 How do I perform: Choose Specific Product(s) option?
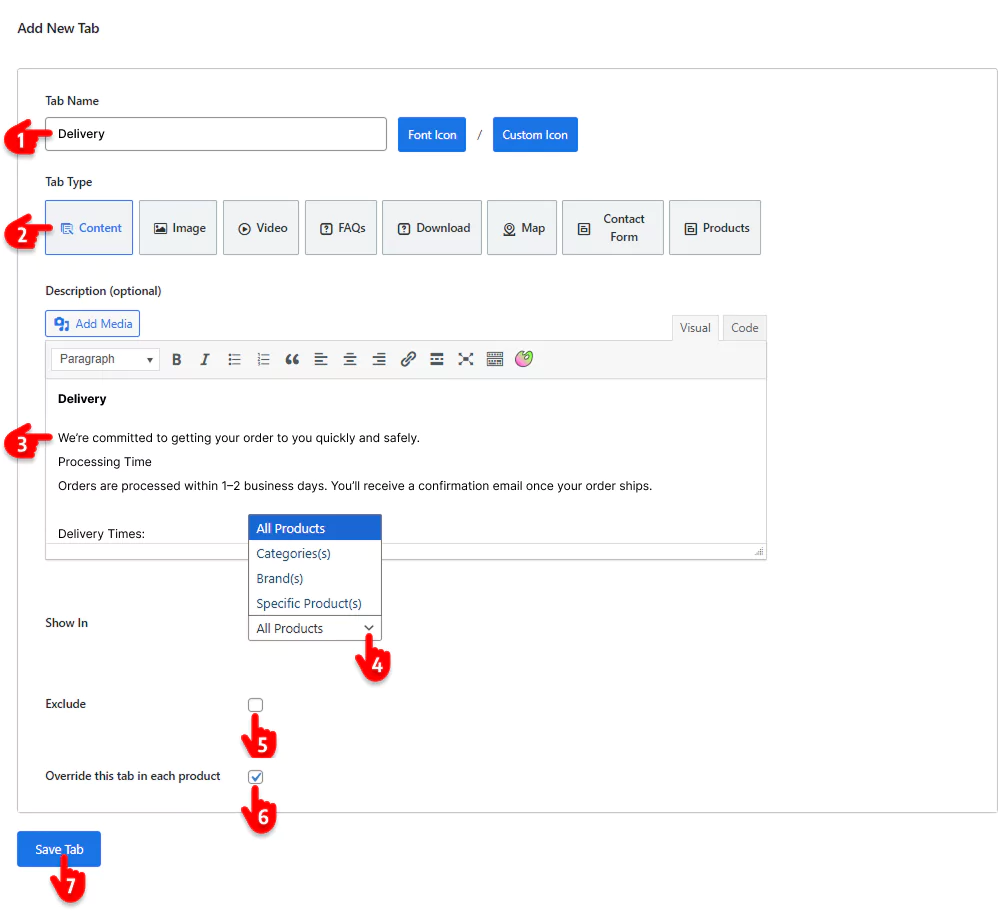(x=314, y=603)
